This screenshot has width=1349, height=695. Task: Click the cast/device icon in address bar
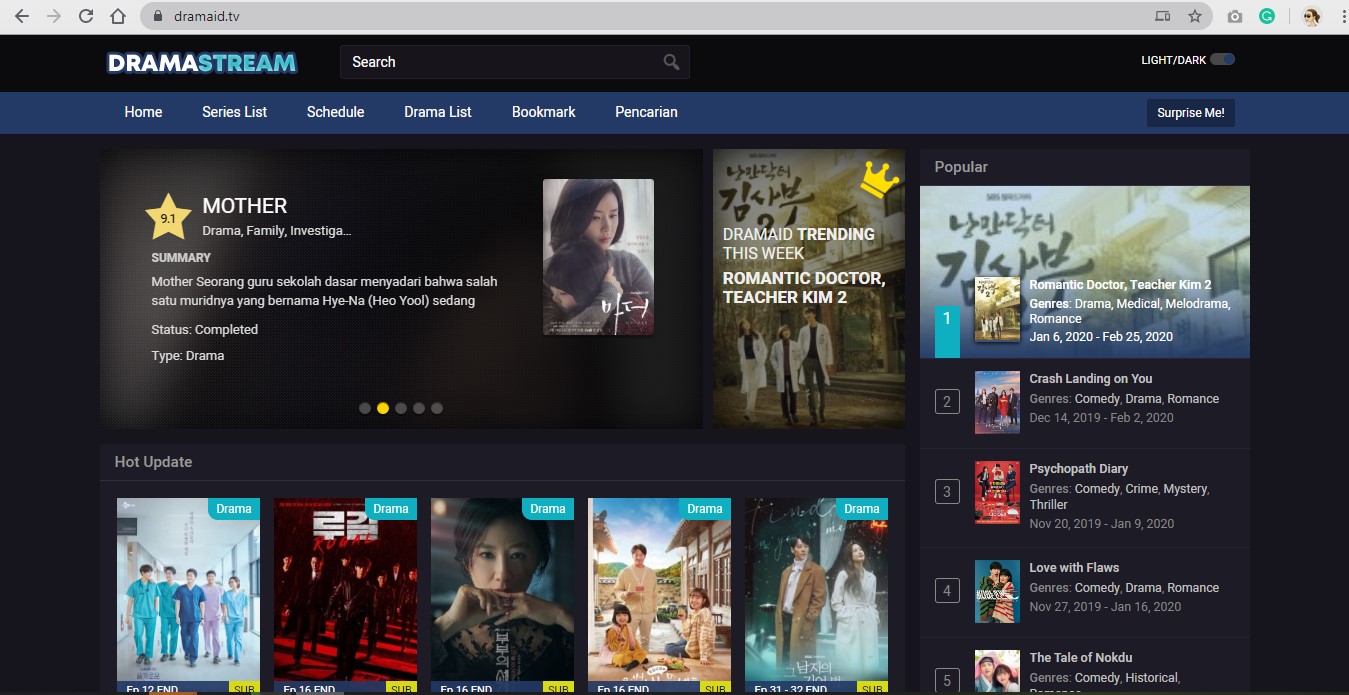point(1162,16)
